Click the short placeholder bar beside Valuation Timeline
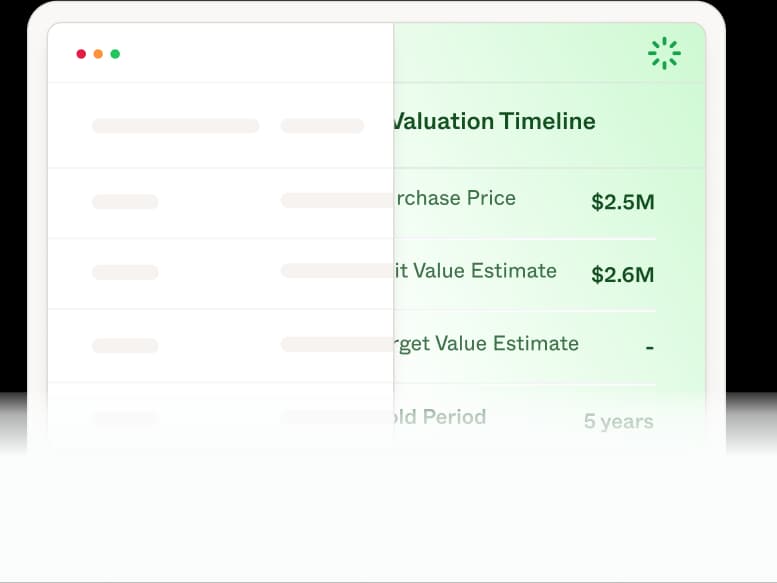777x583 pixels. pyautogui.click(x=322, y=126)
